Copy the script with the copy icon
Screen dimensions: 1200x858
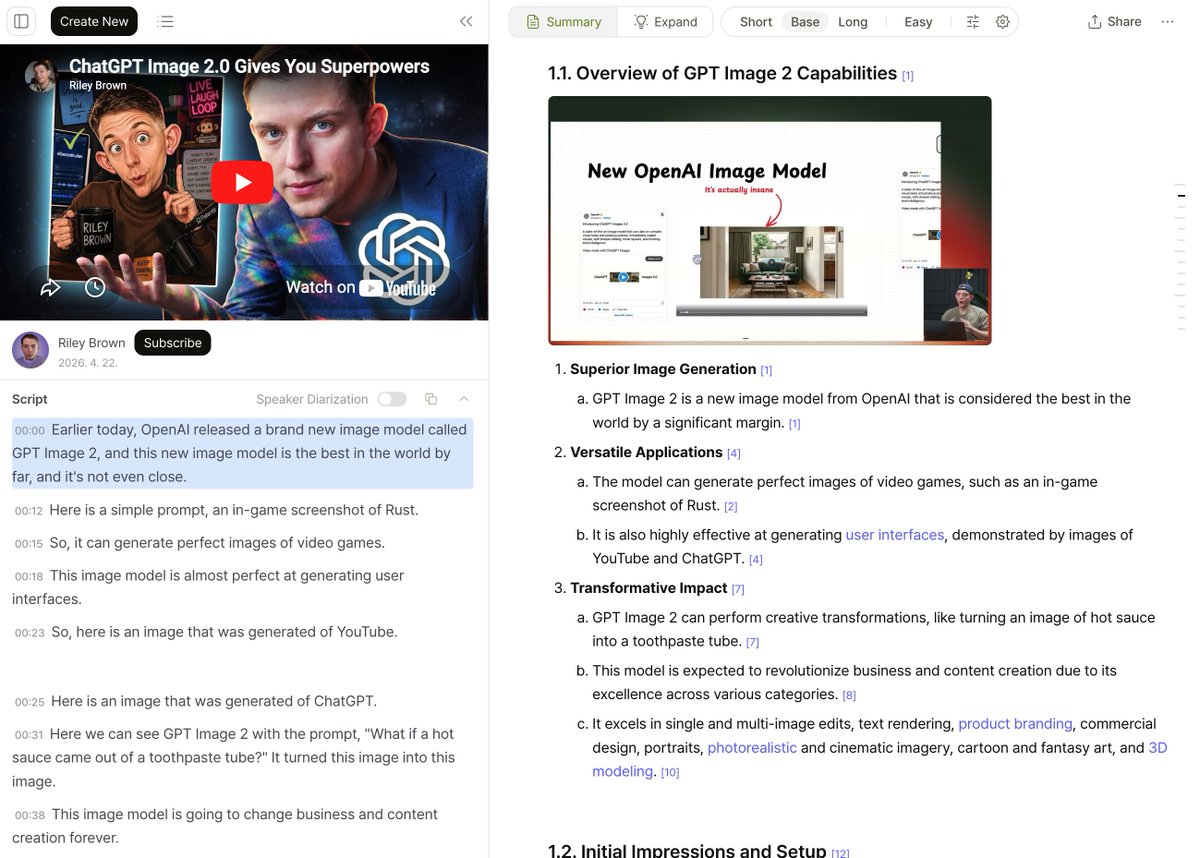tap(431, 399)
